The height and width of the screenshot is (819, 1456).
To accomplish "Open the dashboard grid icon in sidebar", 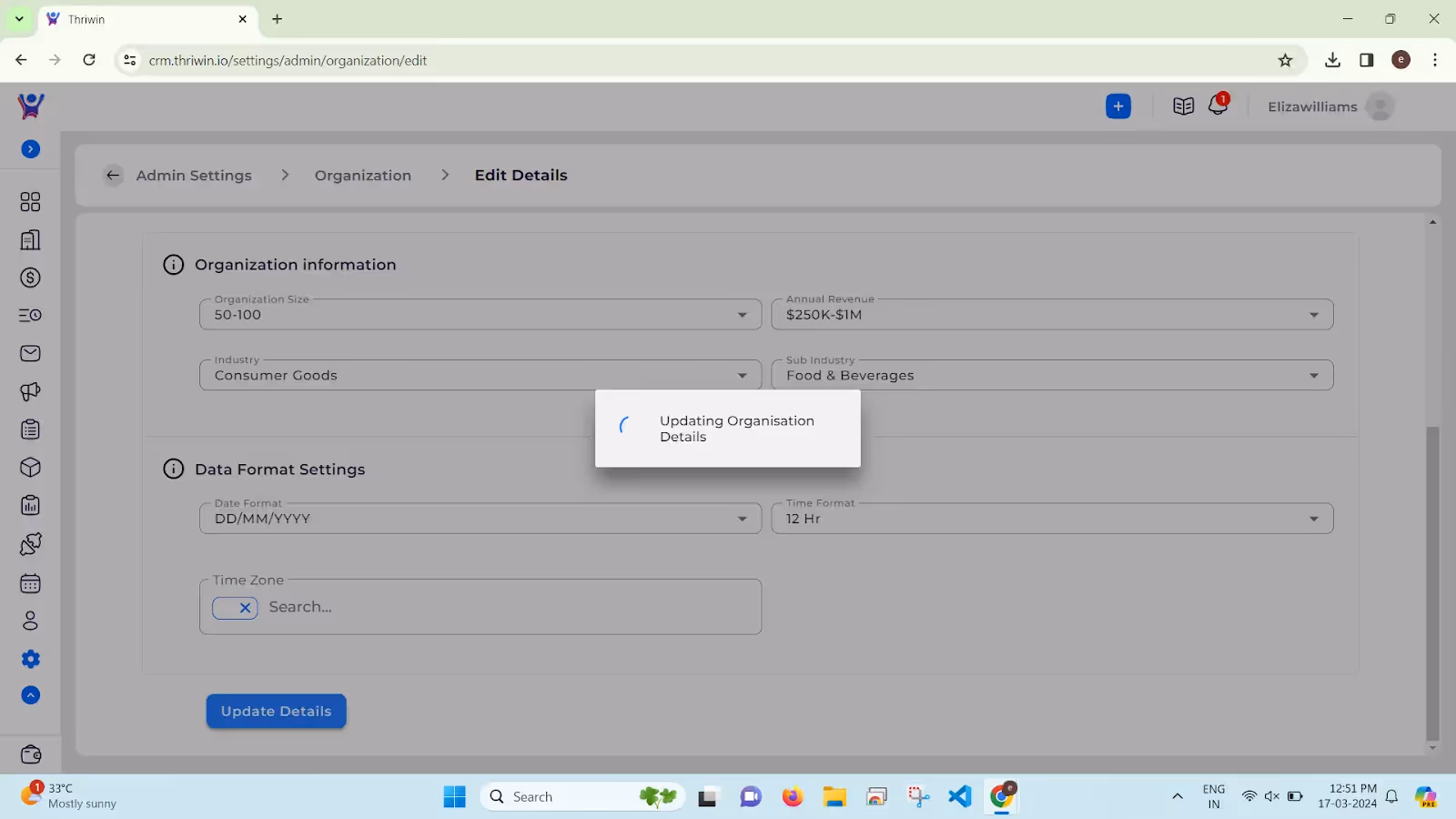I will click(x=30, y=201).
